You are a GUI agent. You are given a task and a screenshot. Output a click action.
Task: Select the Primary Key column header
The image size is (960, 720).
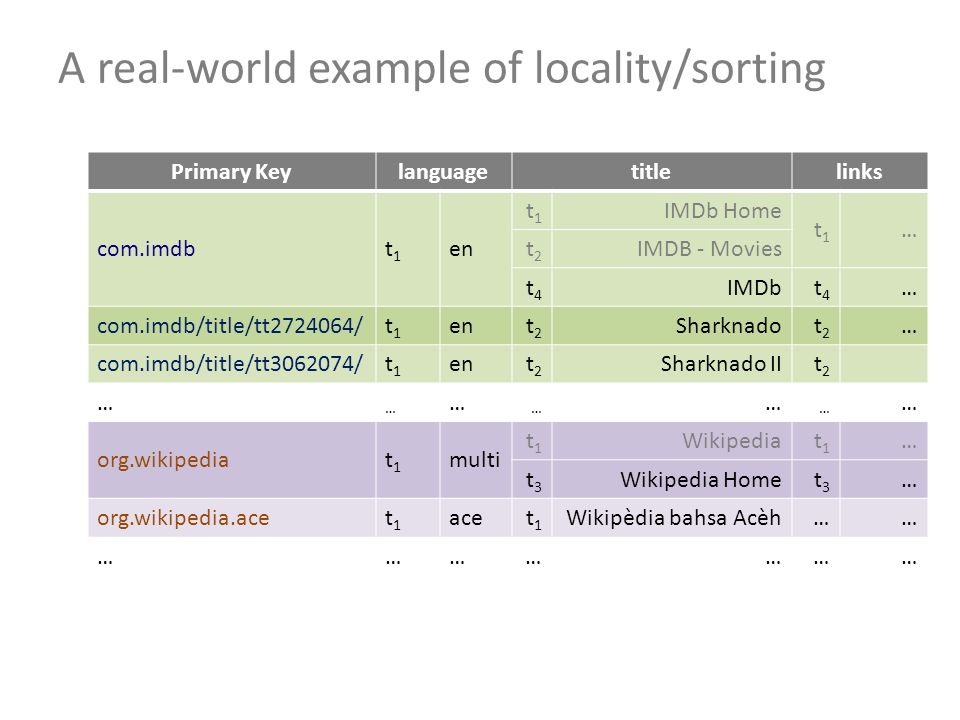point(231,171)
